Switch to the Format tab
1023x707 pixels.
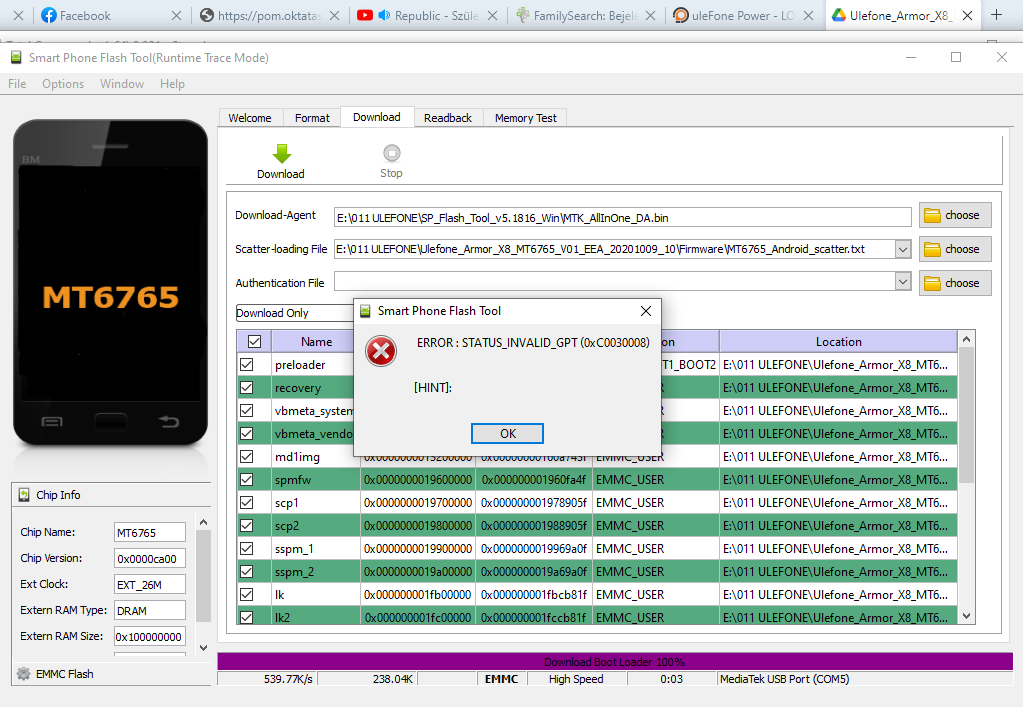pyautogui.click(x=312, y=118)
